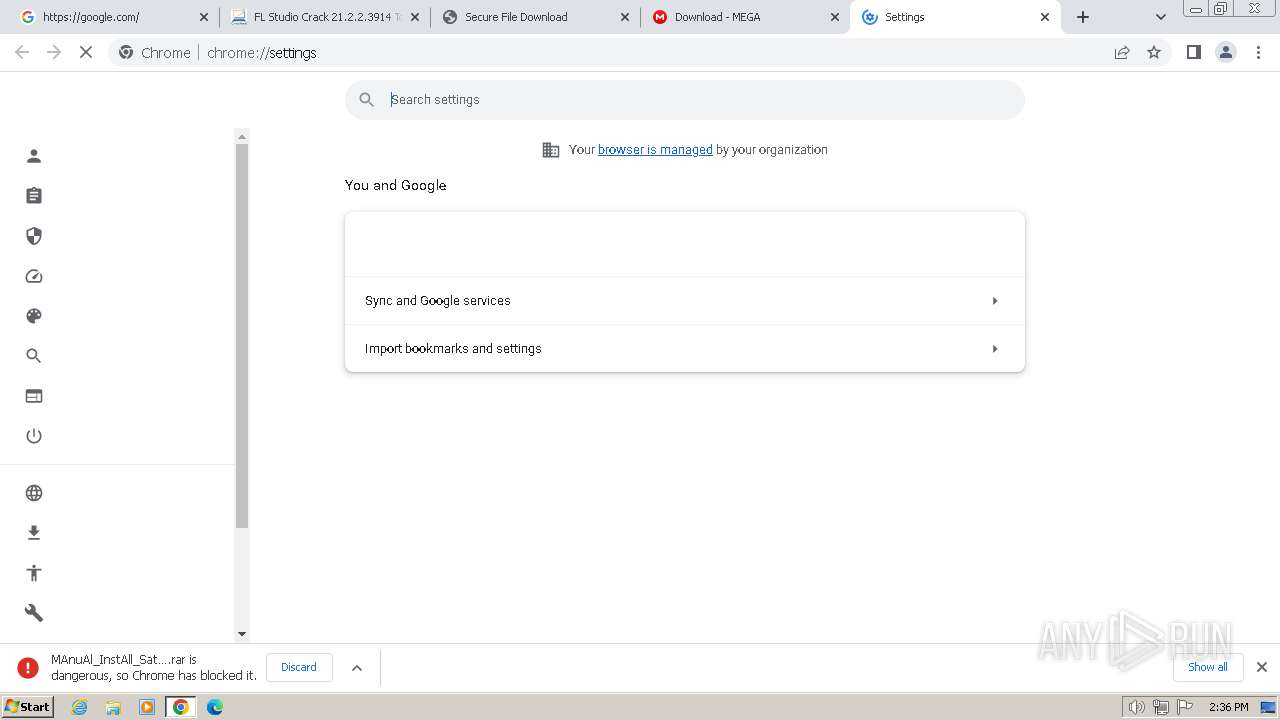Close the Download - MEGA tab
This screenshot has height=720, width=1280.
(x=835, y=17)
